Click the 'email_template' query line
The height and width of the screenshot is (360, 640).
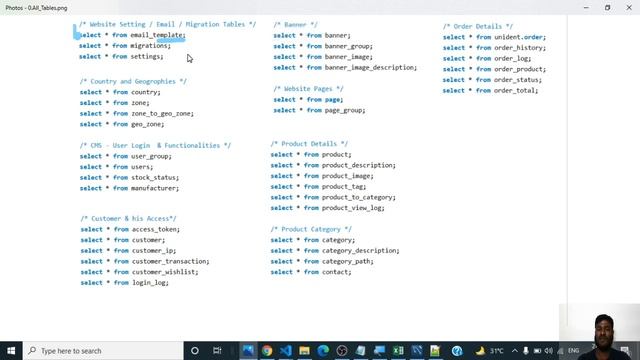(x=132, y=35)
